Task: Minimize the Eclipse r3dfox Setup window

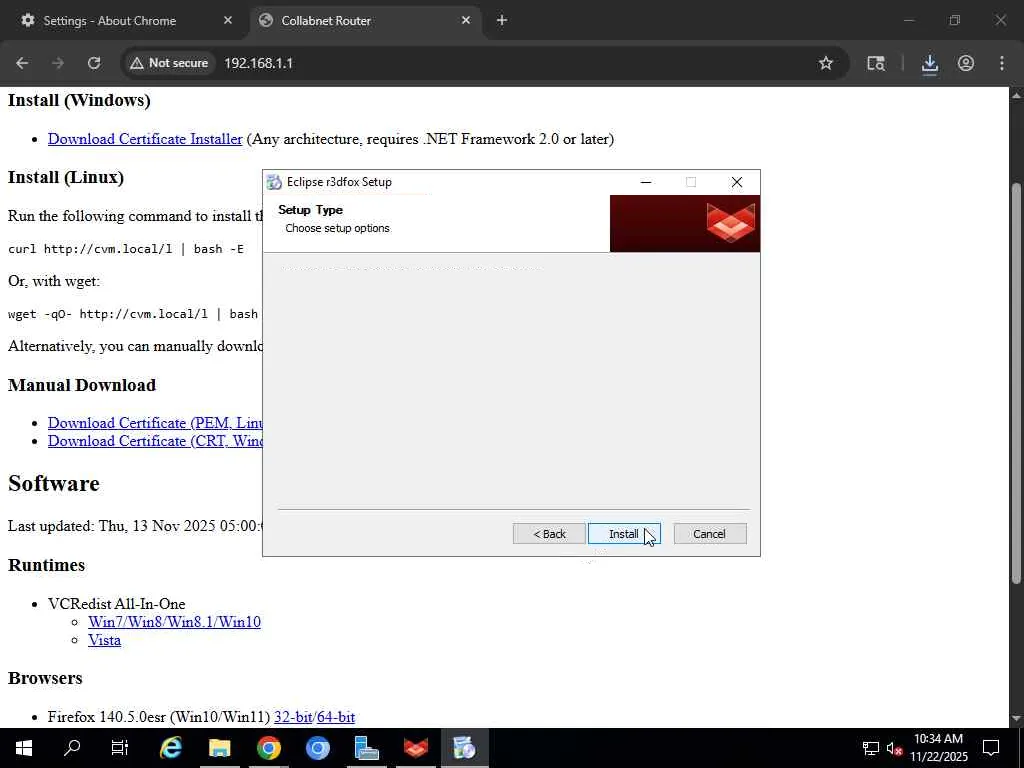Action: coord(646,182)
